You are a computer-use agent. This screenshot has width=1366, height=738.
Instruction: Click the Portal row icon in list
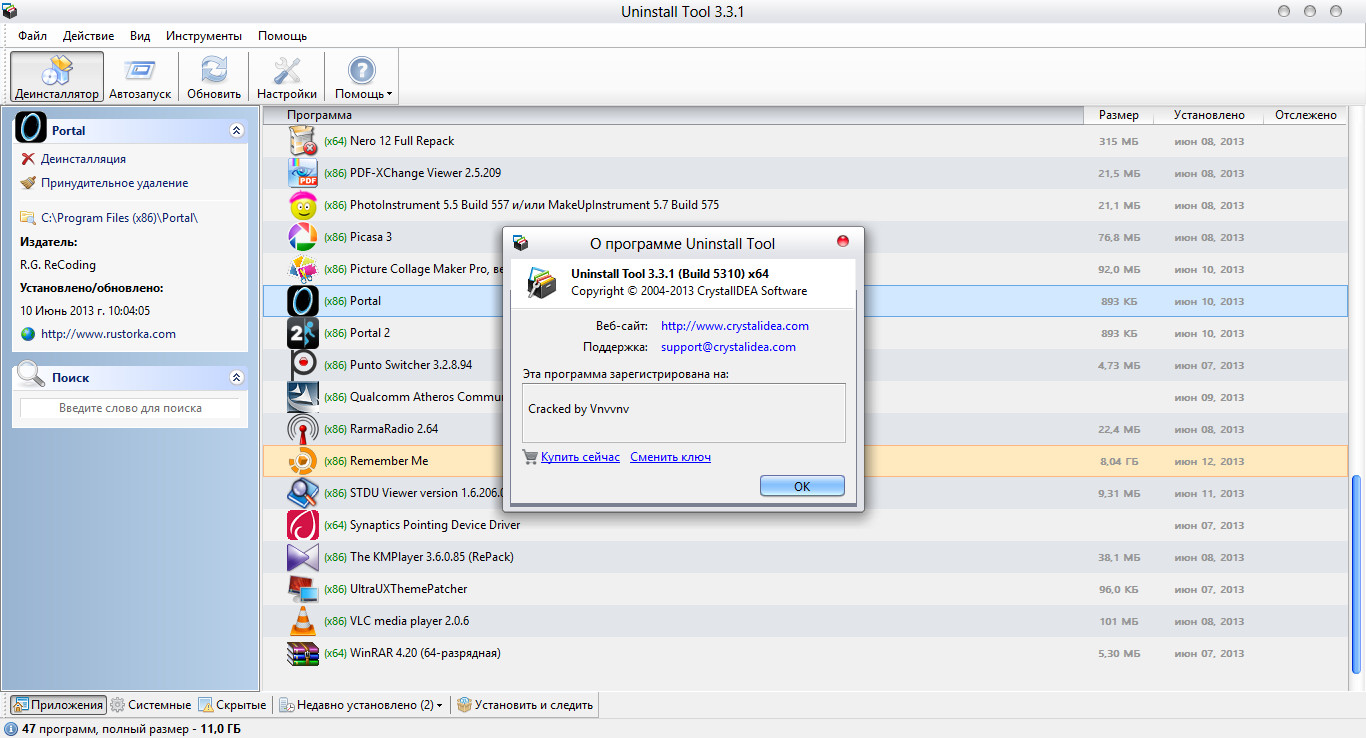pos(303,301)
